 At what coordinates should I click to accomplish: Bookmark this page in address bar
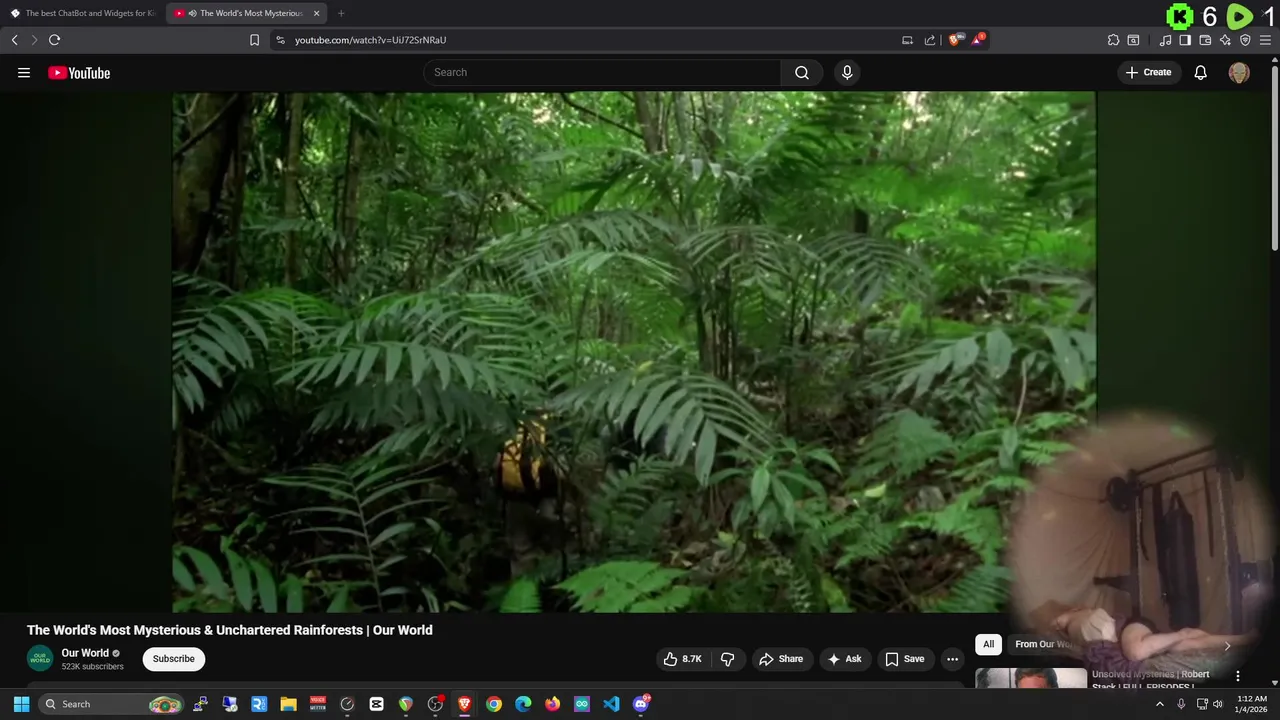pyautogui.click(x=254, y=40)
